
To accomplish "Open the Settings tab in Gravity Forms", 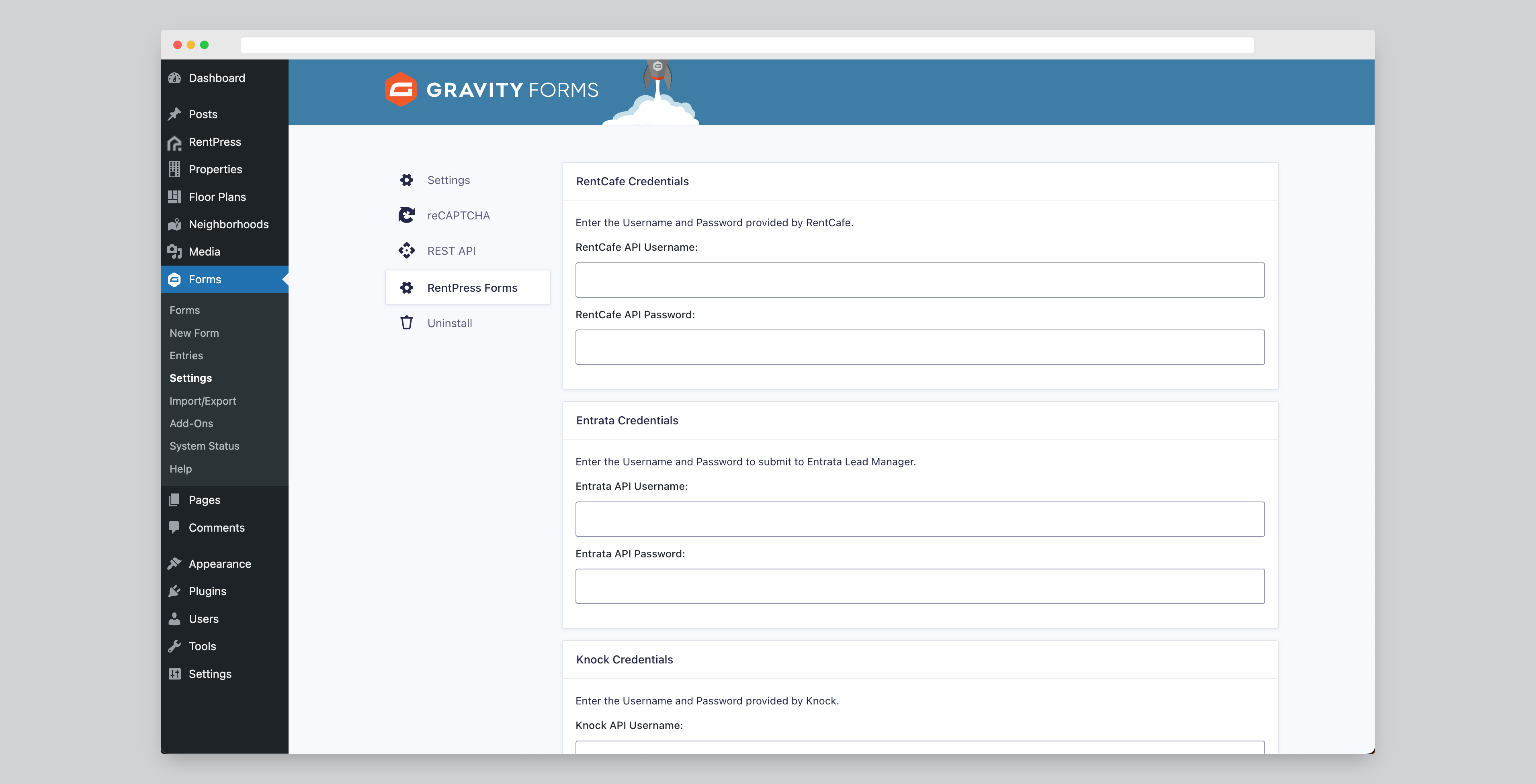I will tap(467, 180).
